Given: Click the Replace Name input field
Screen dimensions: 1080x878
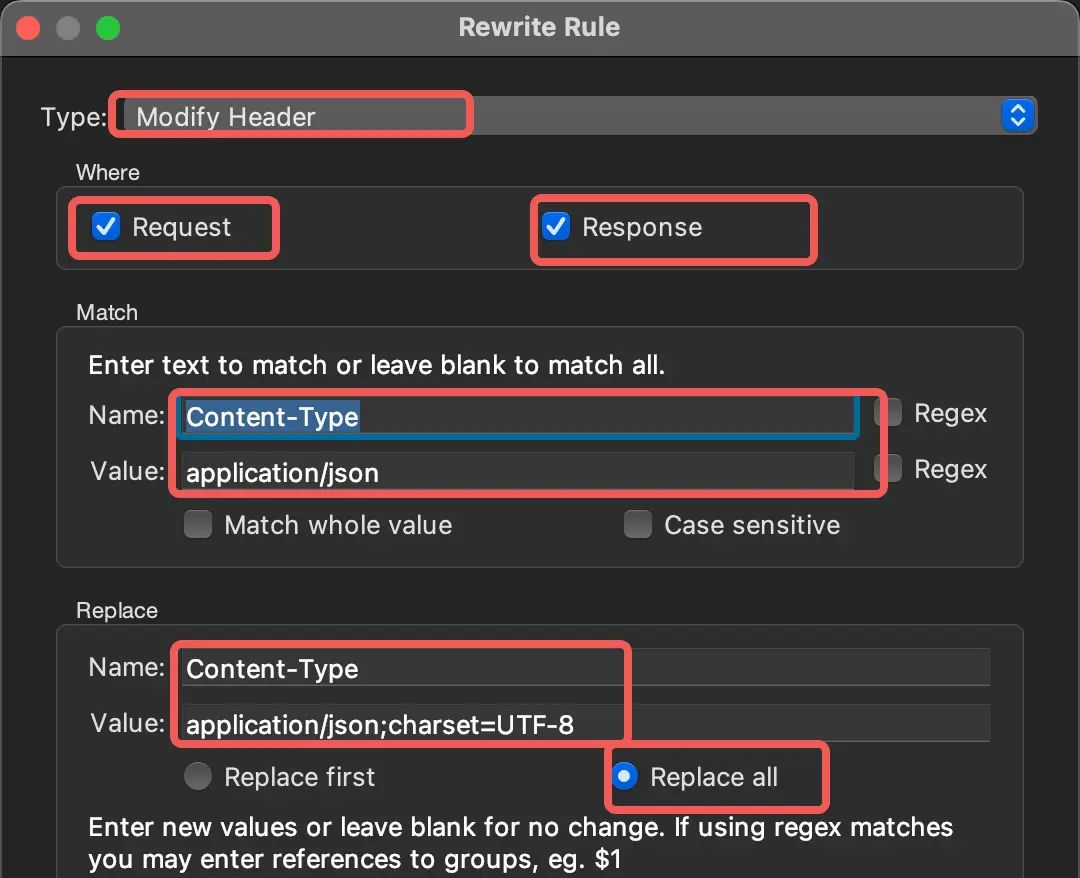Looking at the screenshot, I should coord(586,668).
